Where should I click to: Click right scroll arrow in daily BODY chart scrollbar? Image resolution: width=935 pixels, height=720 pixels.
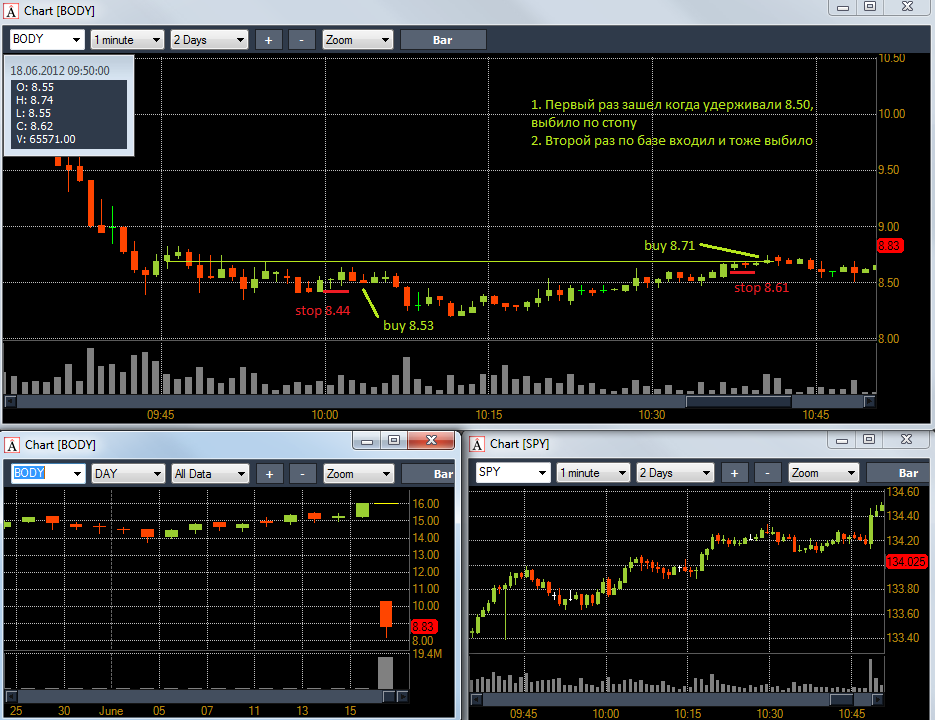(x=403, y=696)
